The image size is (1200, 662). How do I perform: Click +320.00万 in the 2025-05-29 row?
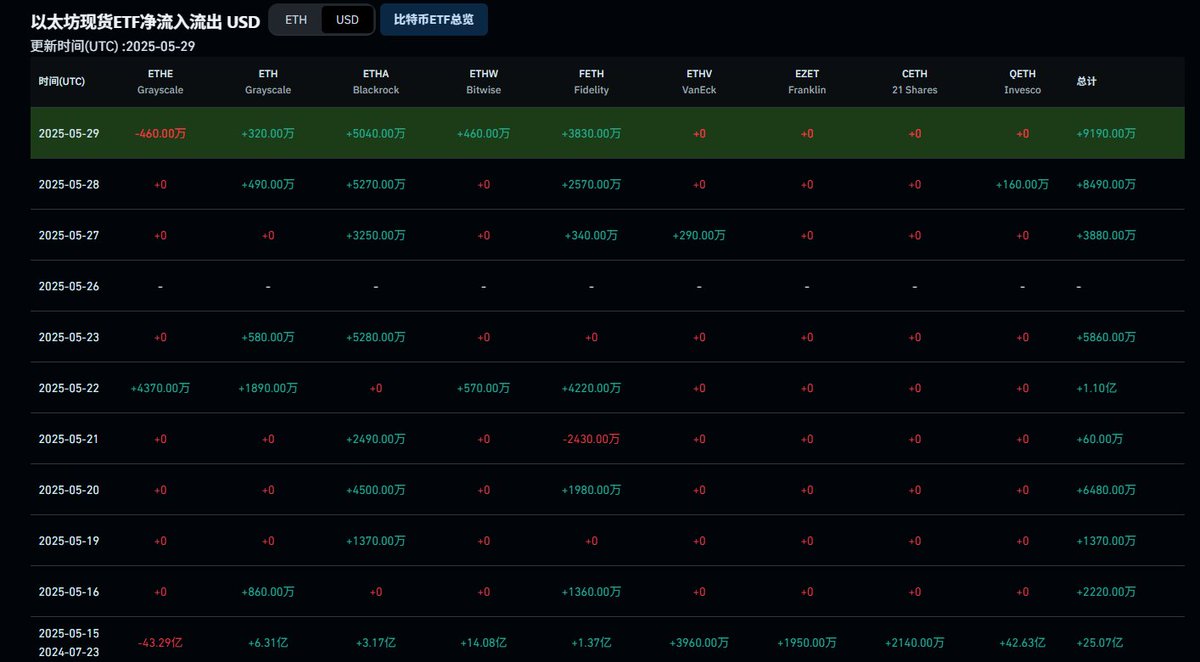point(268,133)
